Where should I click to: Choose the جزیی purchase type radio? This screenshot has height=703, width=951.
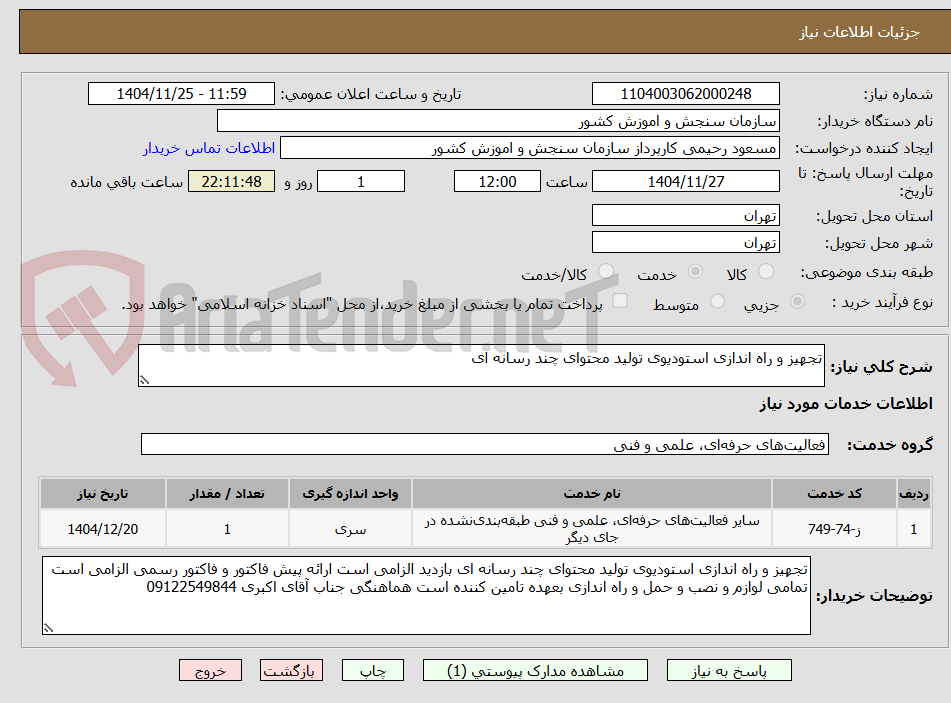coord(798,301)
